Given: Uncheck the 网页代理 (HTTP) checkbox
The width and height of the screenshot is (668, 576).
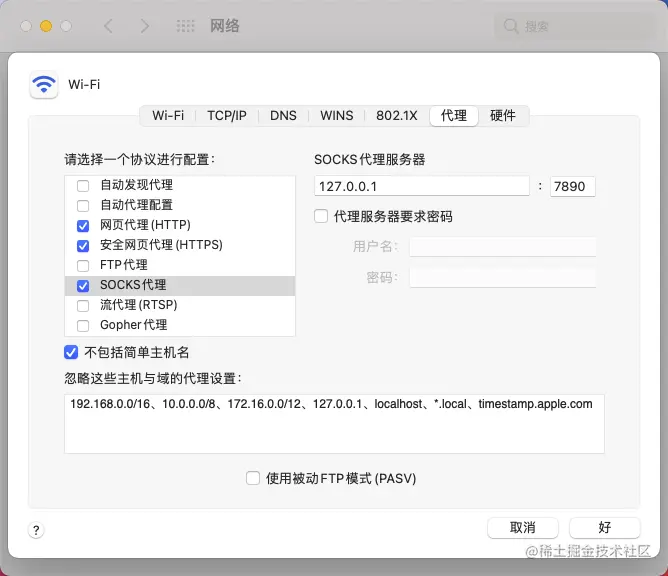Looking at the screenshot, I should pyautogui.click(x=83, y=226).
